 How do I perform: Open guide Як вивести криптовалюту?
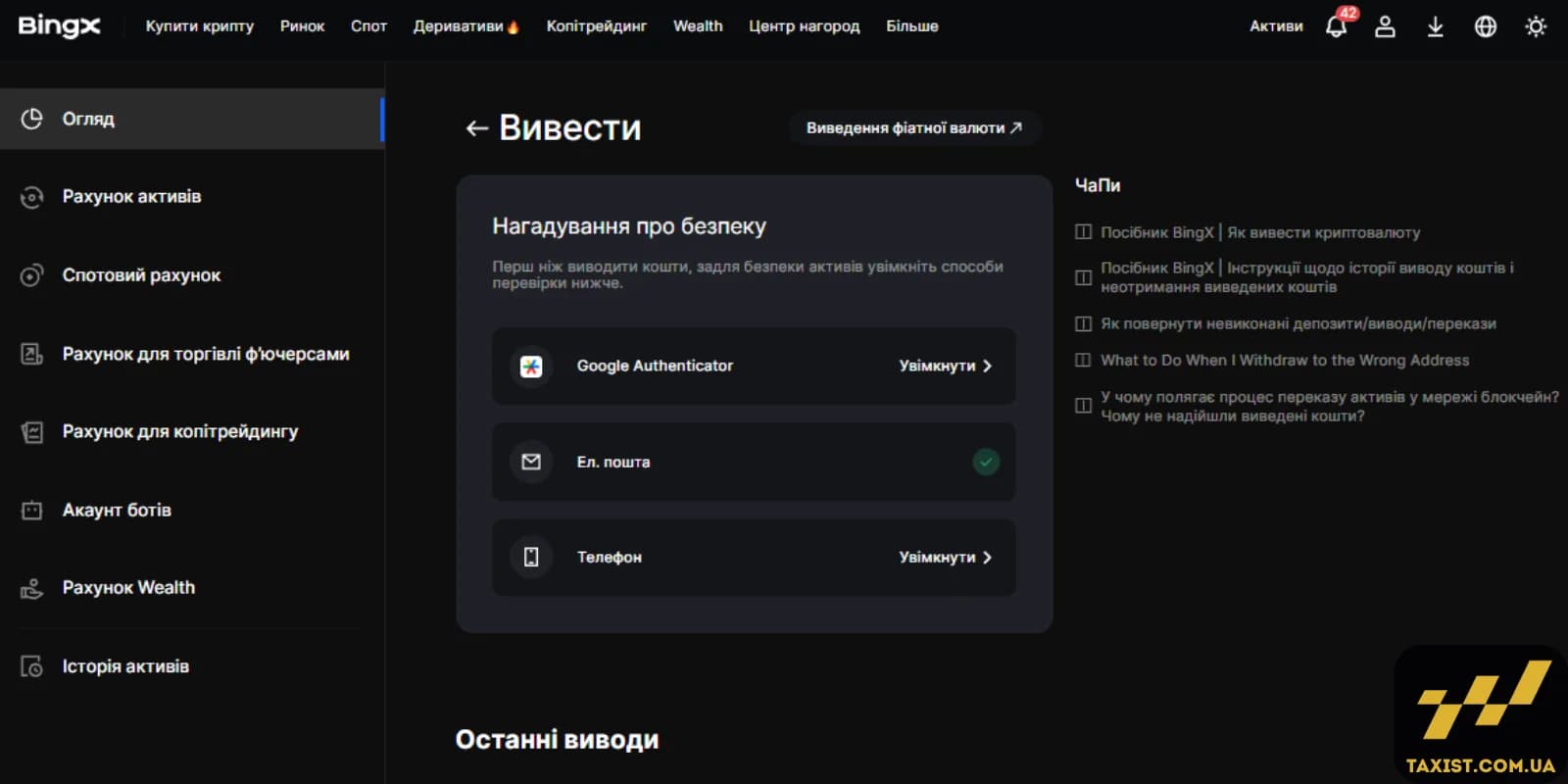[x=1260, y=232]
